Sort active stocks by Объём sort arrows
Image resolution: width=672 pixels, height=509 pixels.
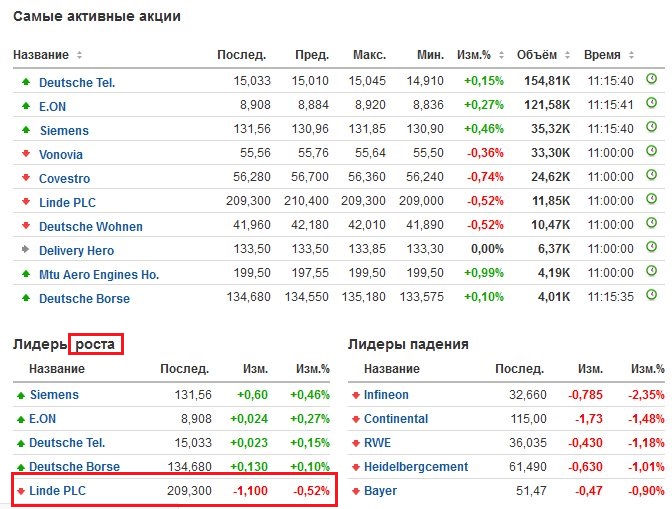567,55
